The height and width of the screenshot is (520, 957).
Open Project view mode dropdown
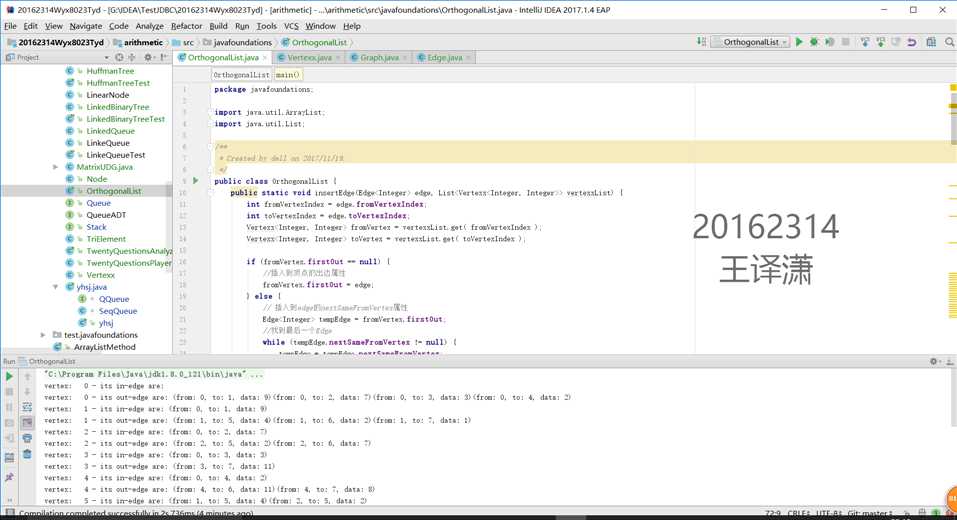tap(107, 57)
